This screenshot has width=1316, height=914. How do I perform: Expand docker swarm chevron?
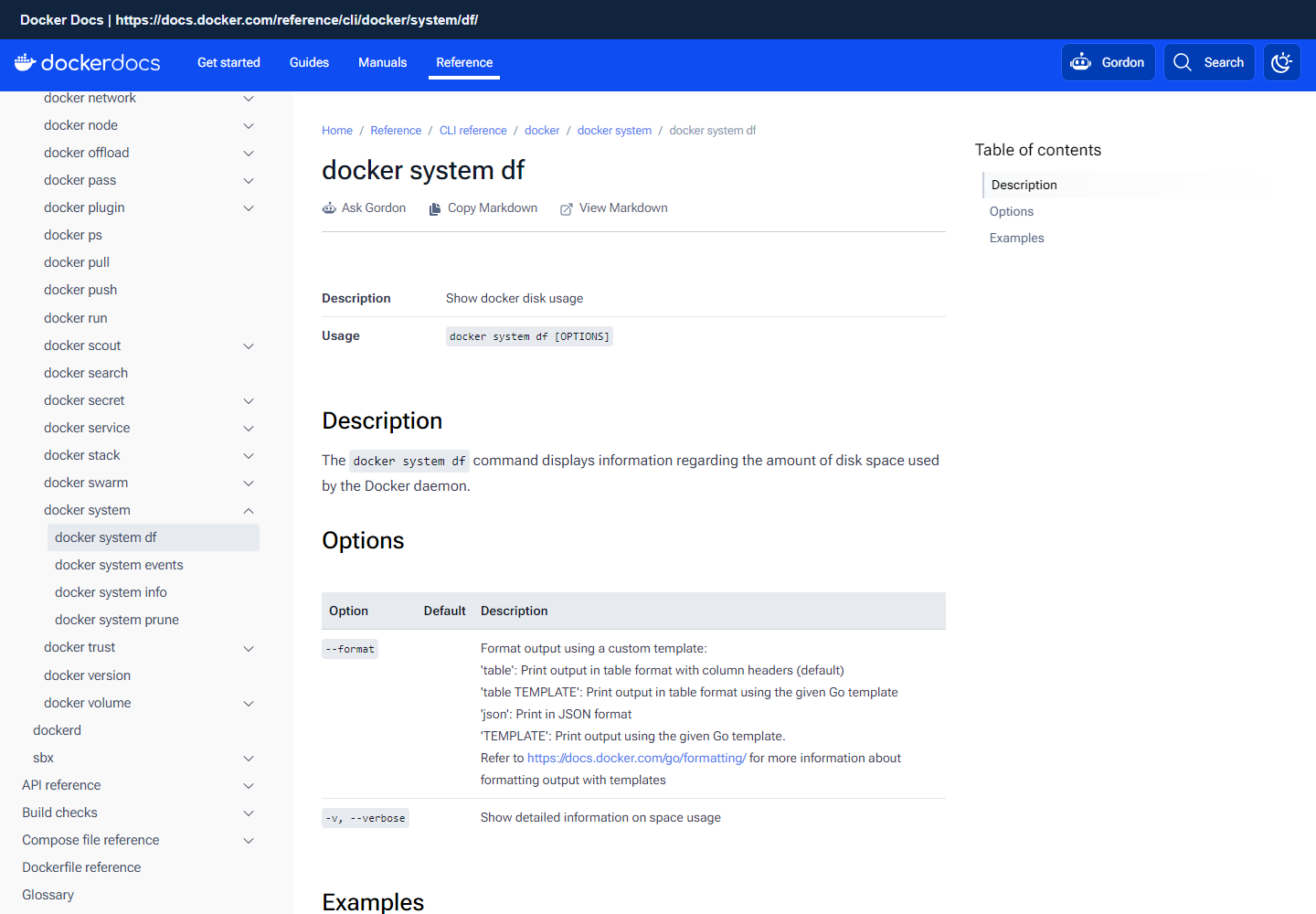(x=249, y=483)
